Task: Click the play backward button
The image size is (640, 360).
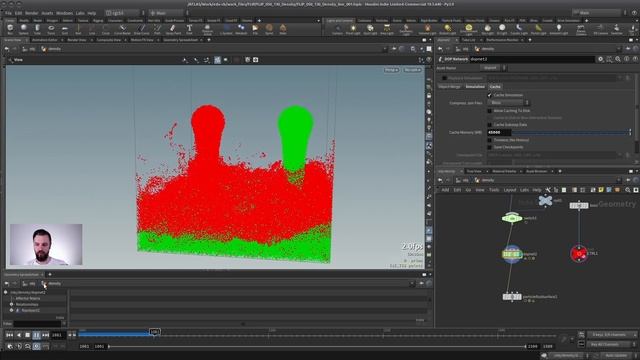Action: click(x=18, y=335)
